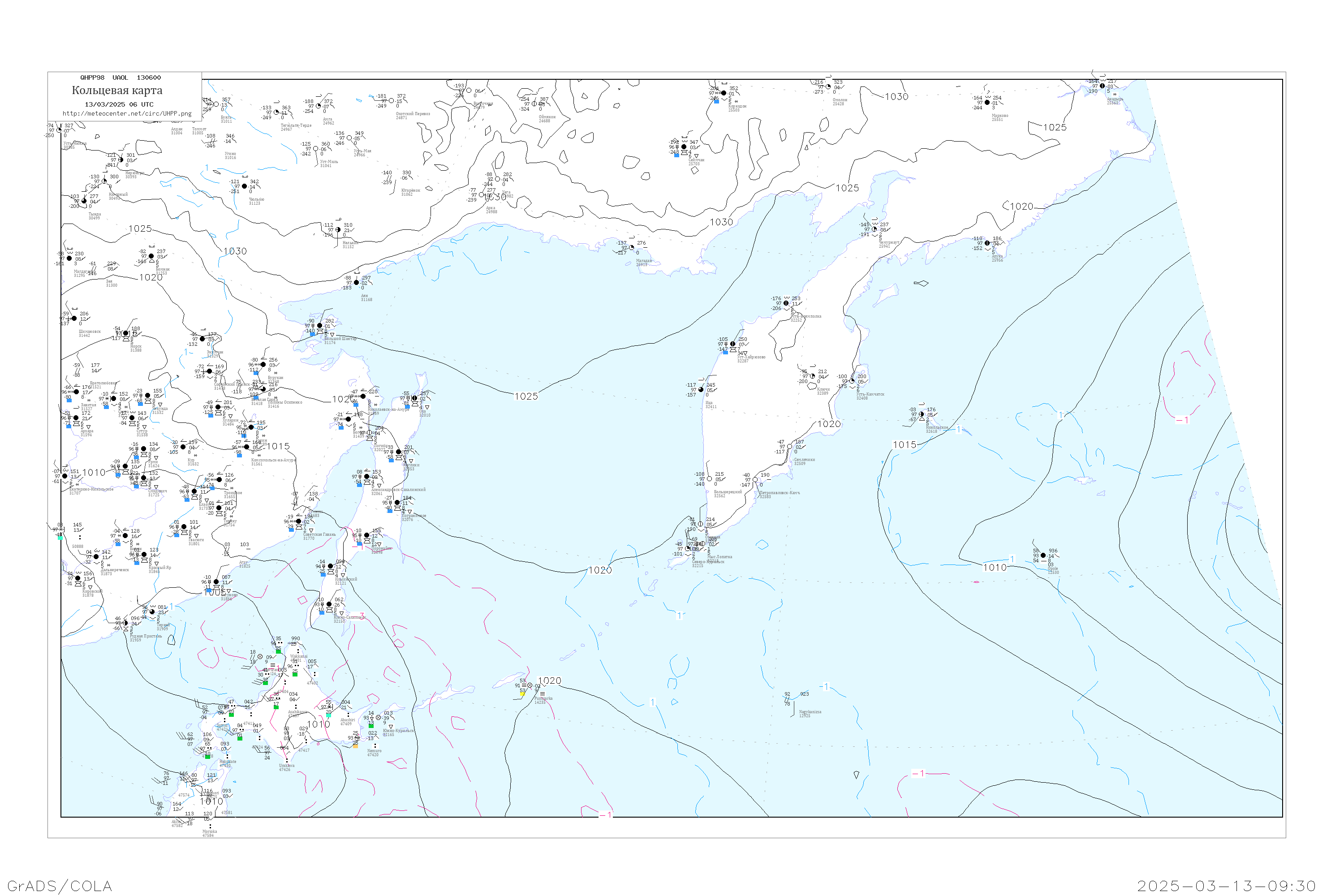Viewport: 1344px width, 896px height.
Task: Click the filled station circle at Opole 12530
Action: tap(1043, 556)
